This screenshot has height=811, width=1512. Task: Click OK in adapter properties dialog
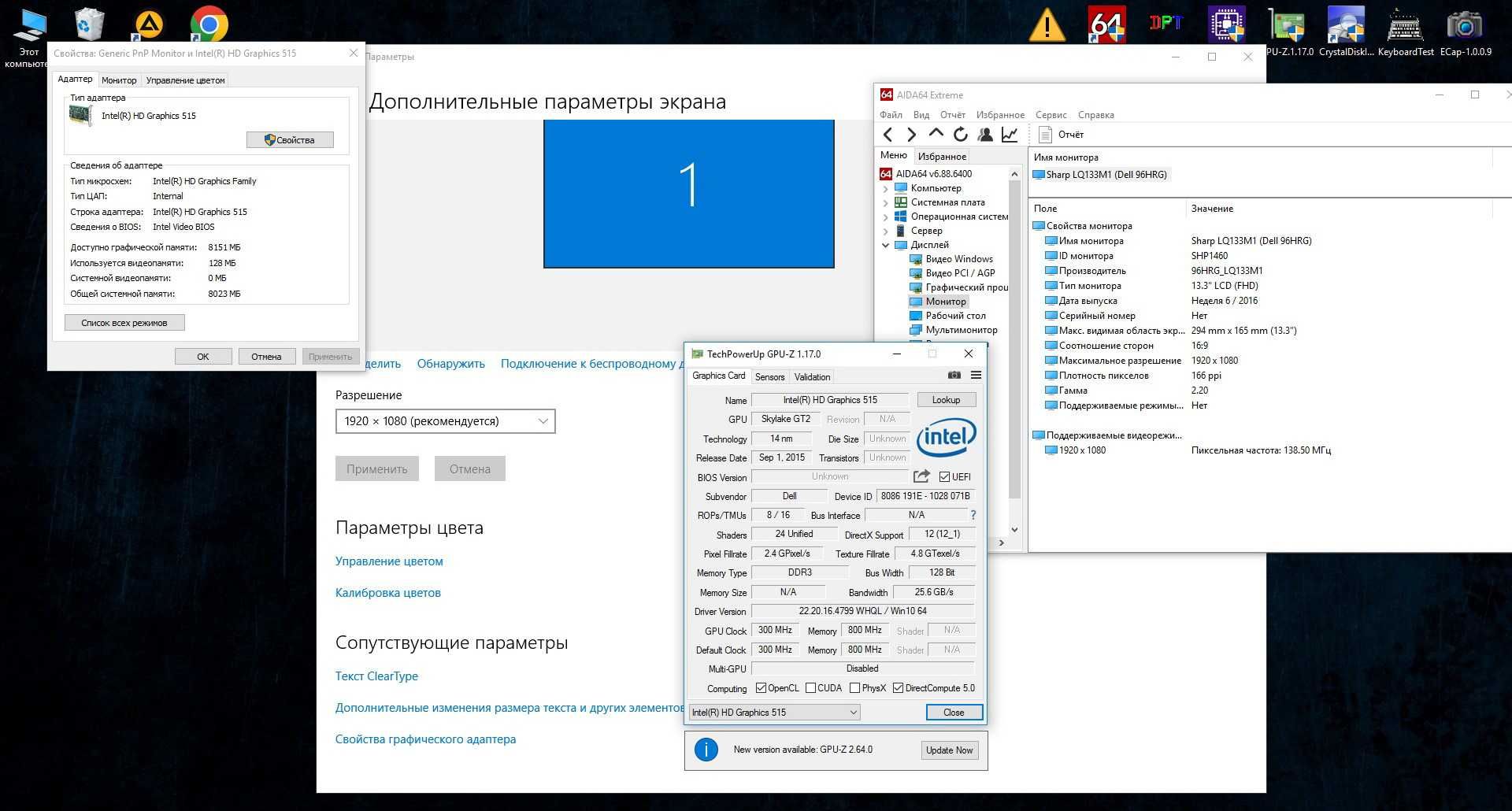pos(203,357)
